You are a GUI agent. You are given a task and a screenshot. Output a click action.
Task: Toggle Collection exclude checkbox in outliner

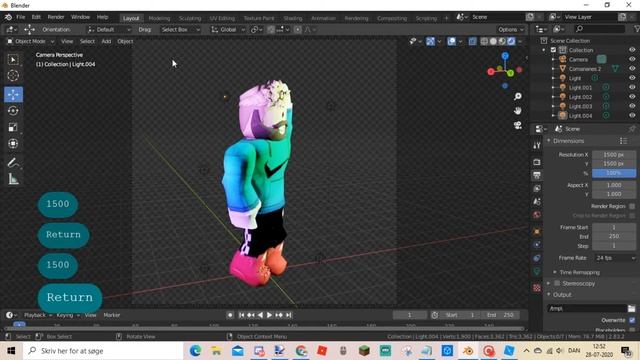553,50
